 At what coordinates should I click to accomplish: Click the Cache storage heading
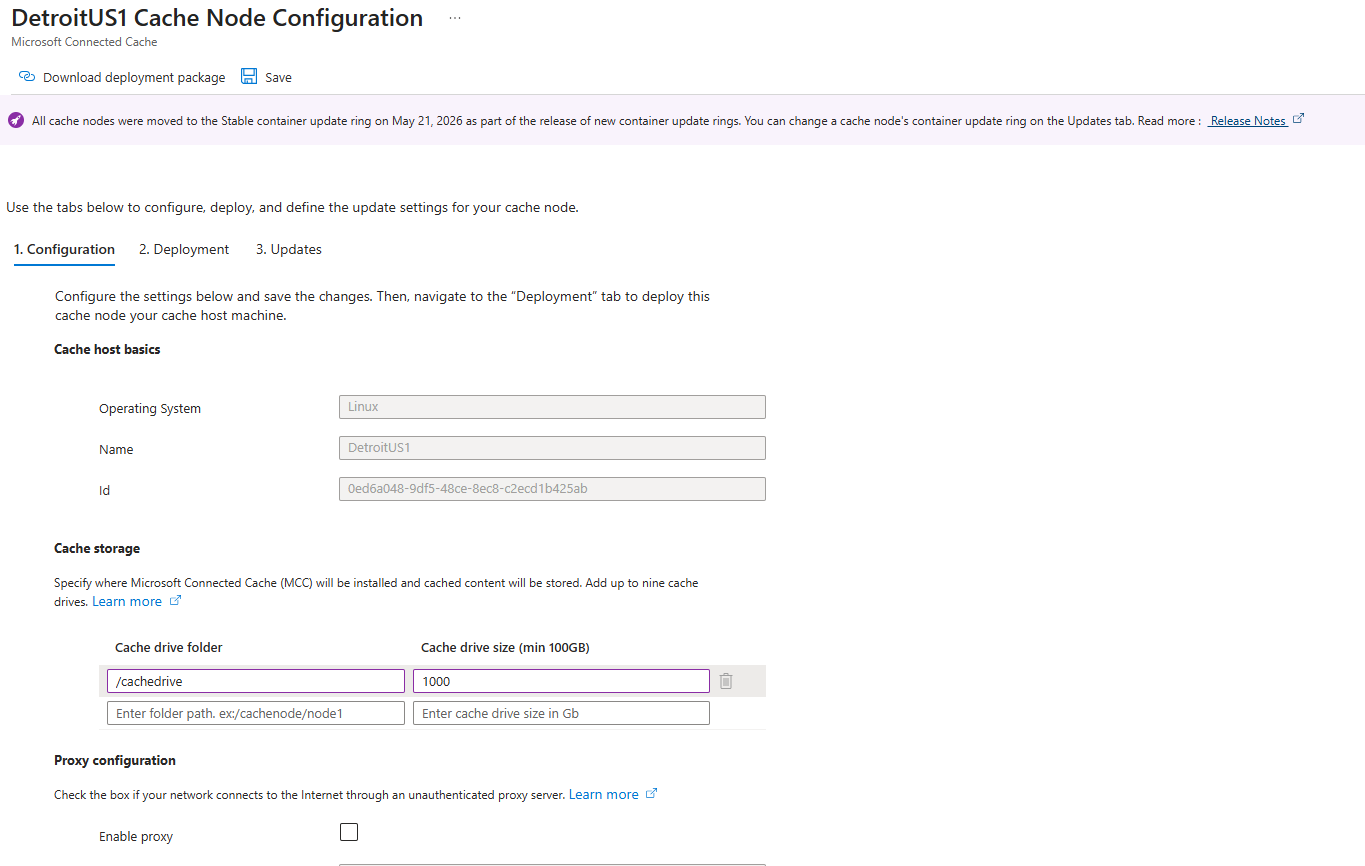coord(97,548)
